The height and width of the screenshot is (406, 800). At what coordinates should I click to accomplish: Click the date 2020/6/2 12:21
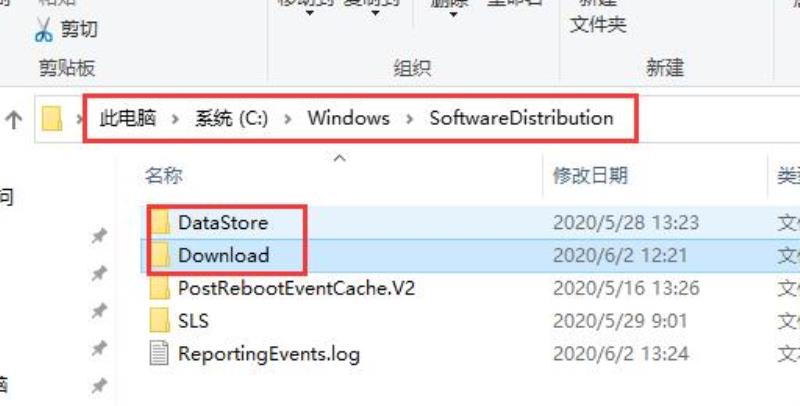click(620, 255)
